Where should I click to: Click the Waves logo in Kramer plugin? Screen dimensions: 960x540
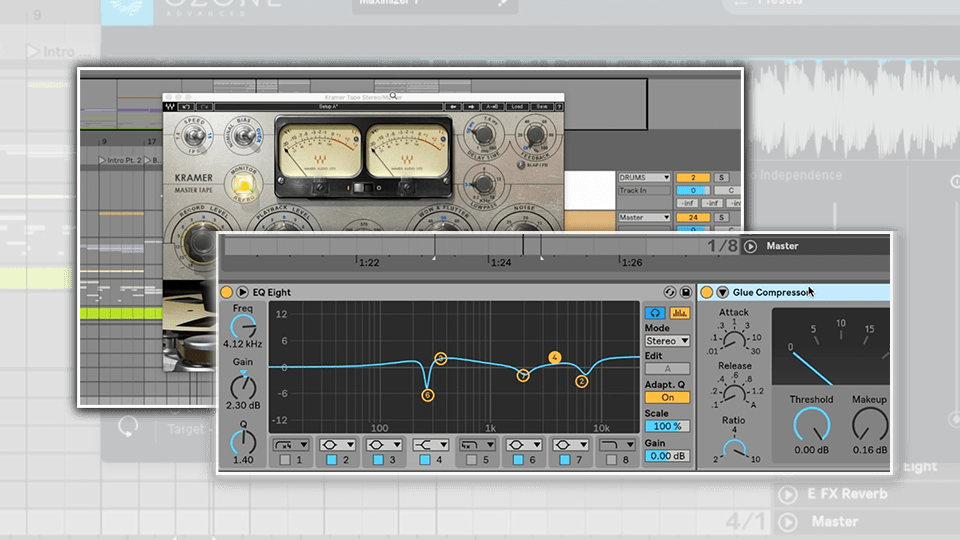(x=170, y=107)
